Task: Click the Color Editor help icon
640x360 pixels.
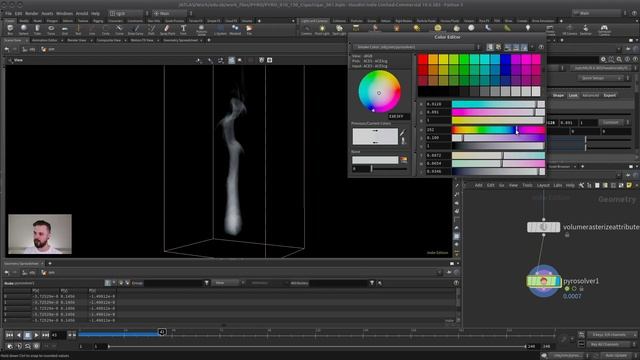Action: tap(541, 47)
